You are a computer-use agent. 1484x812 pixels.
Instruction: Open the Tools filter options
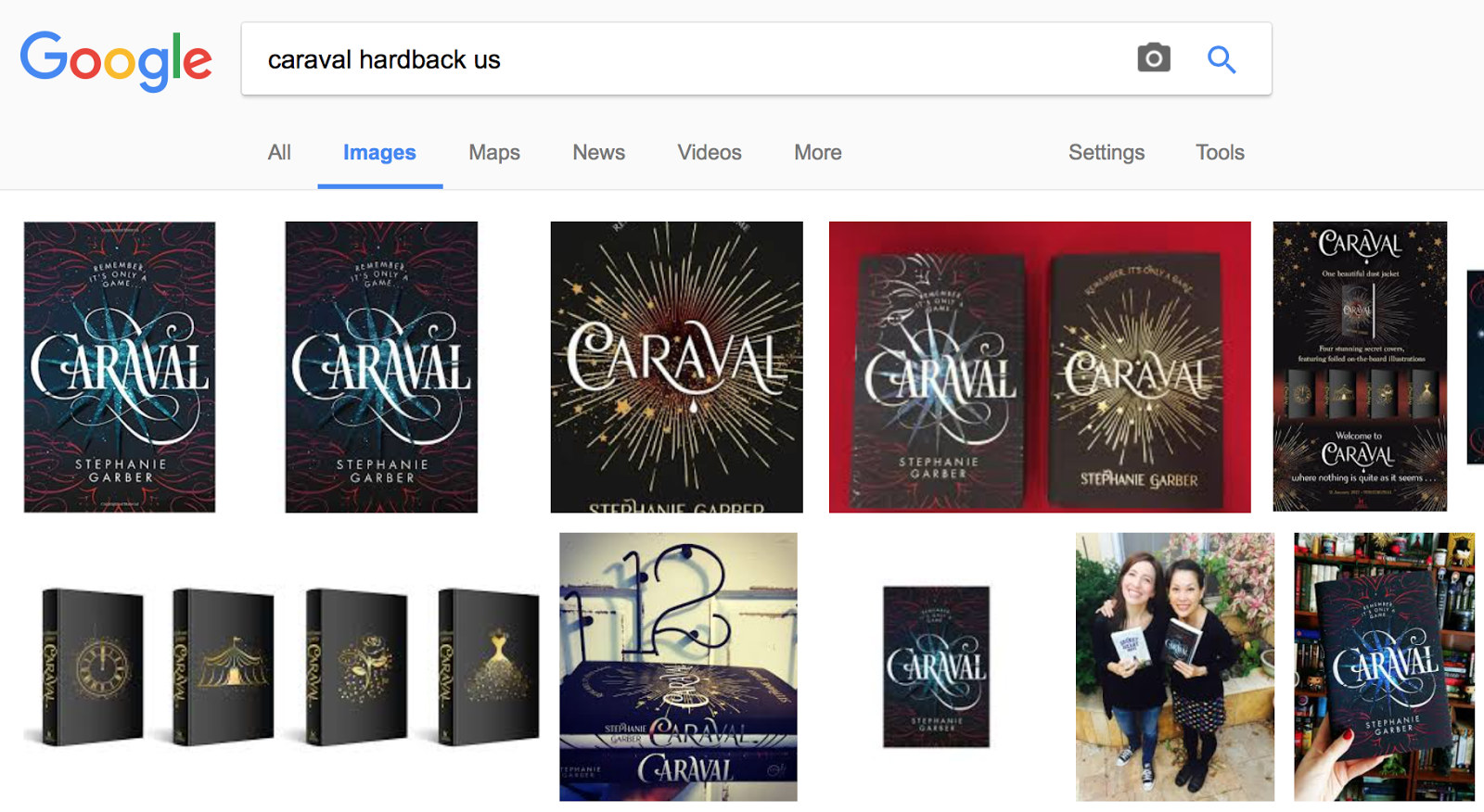click(x=1220, y=152)
